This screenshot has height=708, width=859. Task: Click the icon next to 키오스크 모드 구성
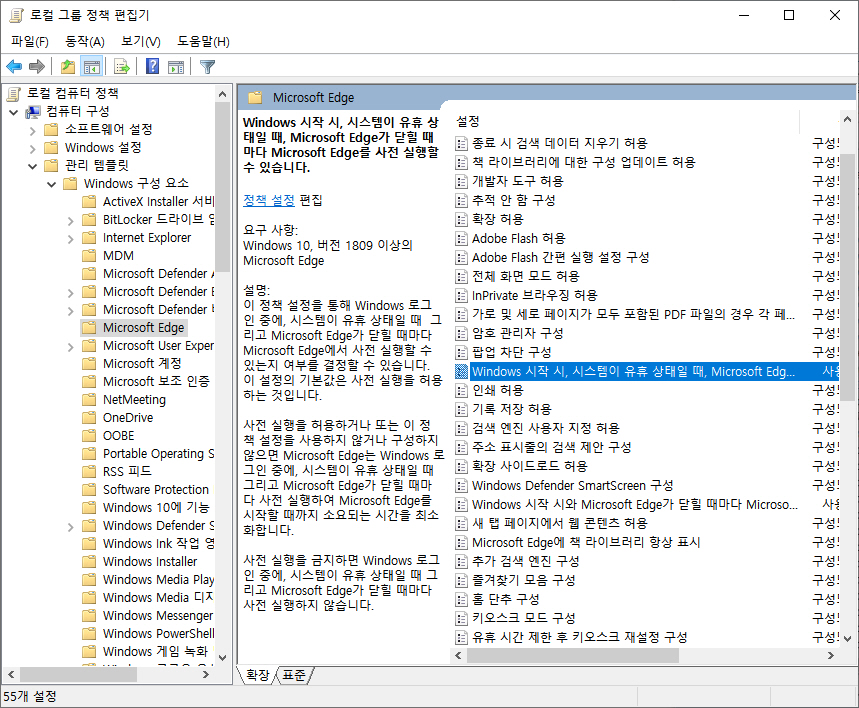tap(461, 619)
